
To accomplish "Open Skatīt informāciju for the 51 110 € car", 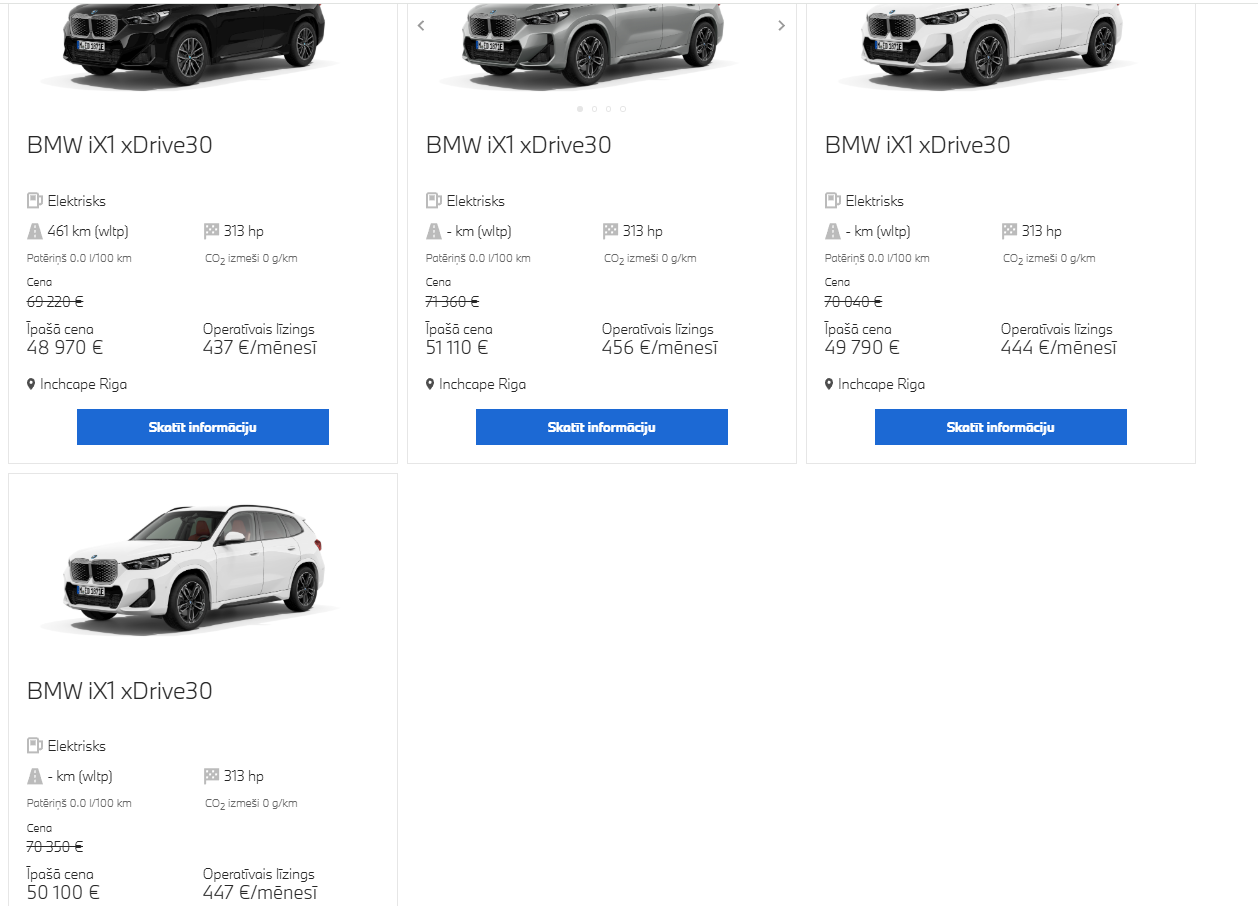I will coord(602,427).
